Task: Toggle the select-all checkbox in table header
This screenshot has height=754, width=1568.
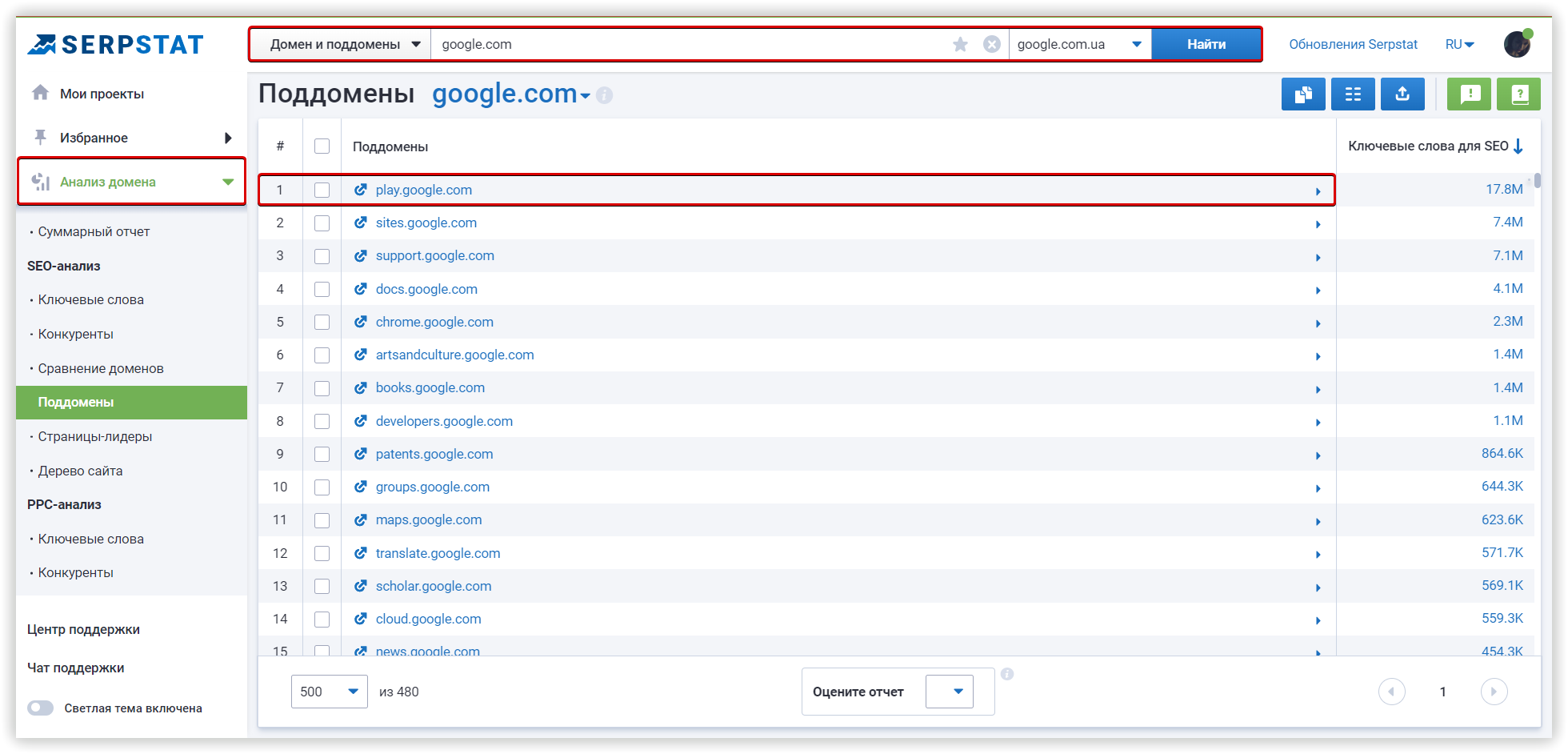Action: point(322,146)
